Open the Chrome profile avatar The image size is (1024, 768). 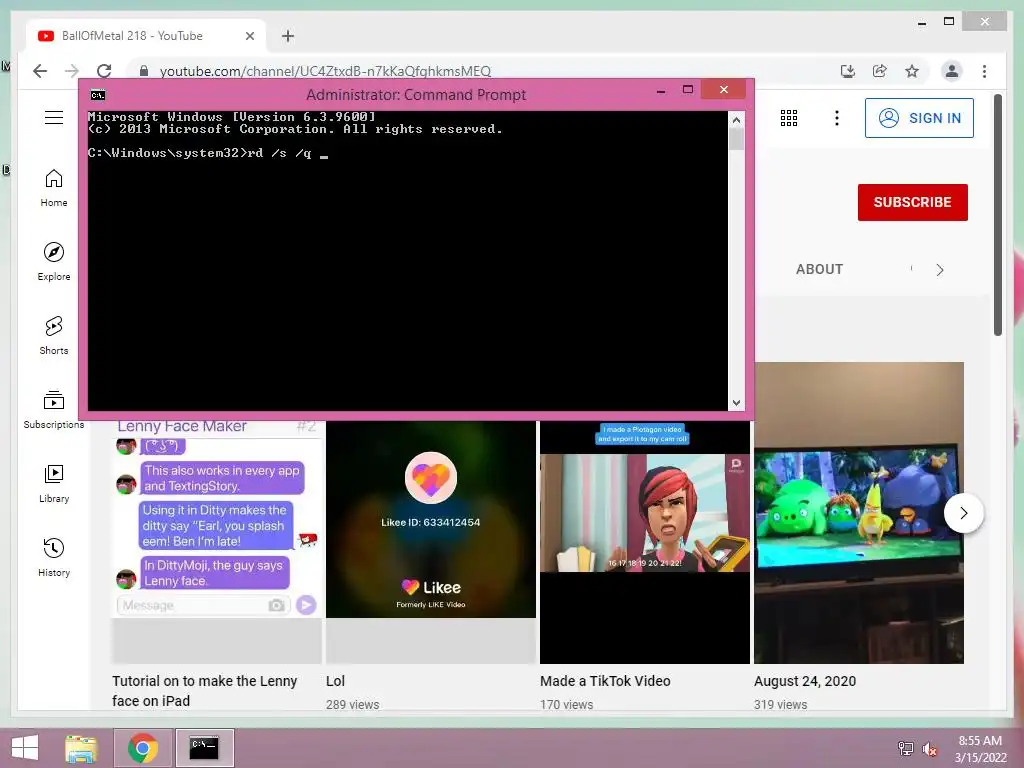coord(952,71)
